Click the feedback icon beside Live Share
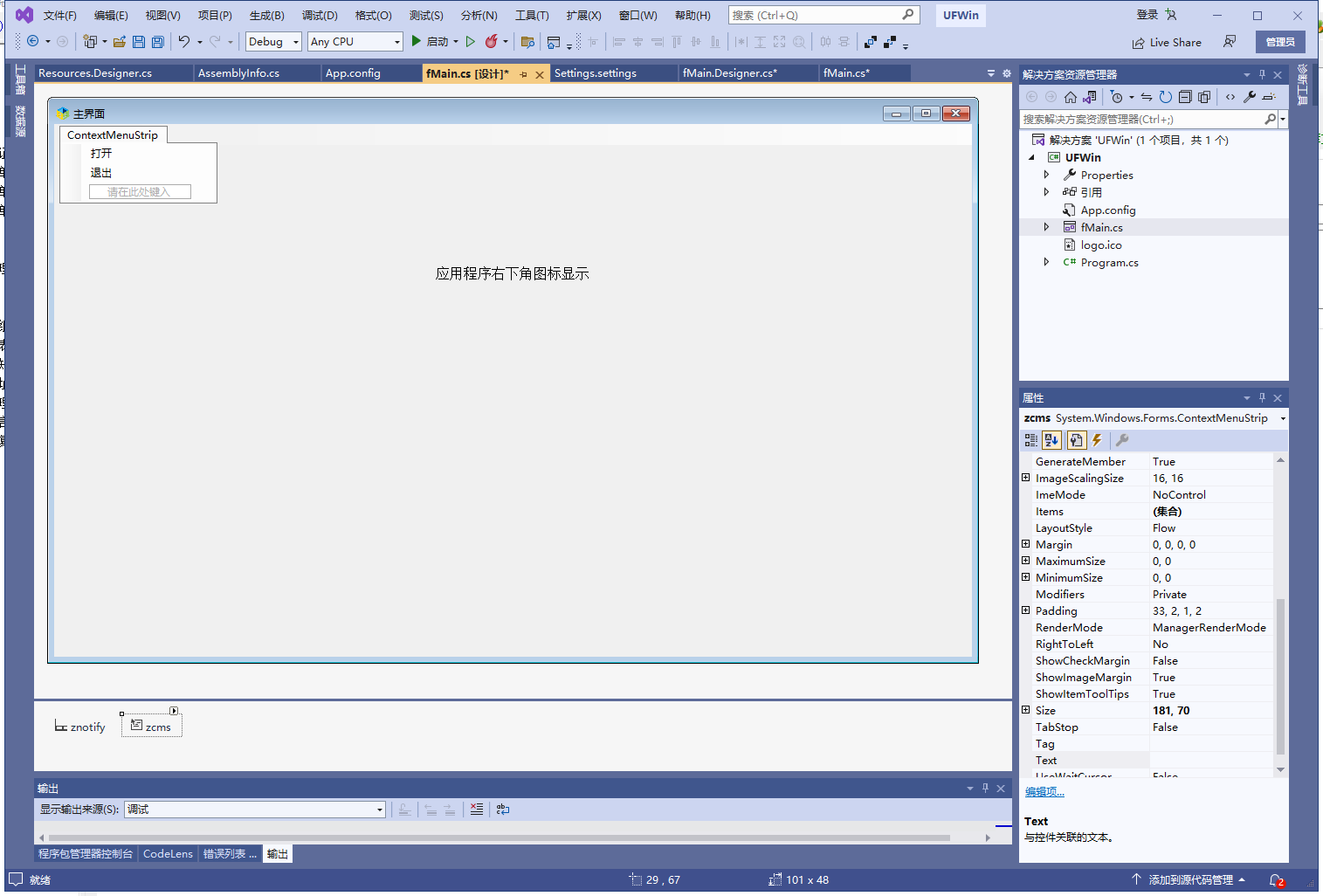The width and height of the screenshot is (1323, 896). pos(1230,41)
